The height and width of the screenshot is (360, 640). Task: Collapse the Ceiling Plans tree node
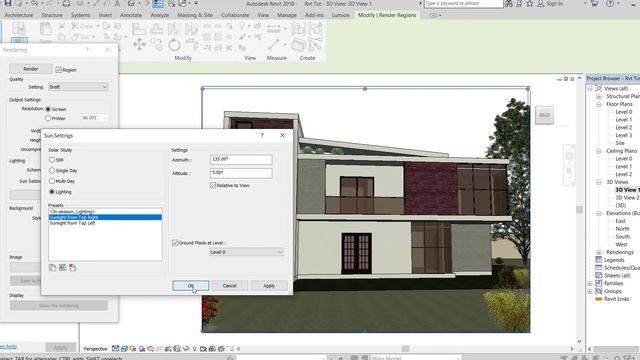tap(599, 151)
